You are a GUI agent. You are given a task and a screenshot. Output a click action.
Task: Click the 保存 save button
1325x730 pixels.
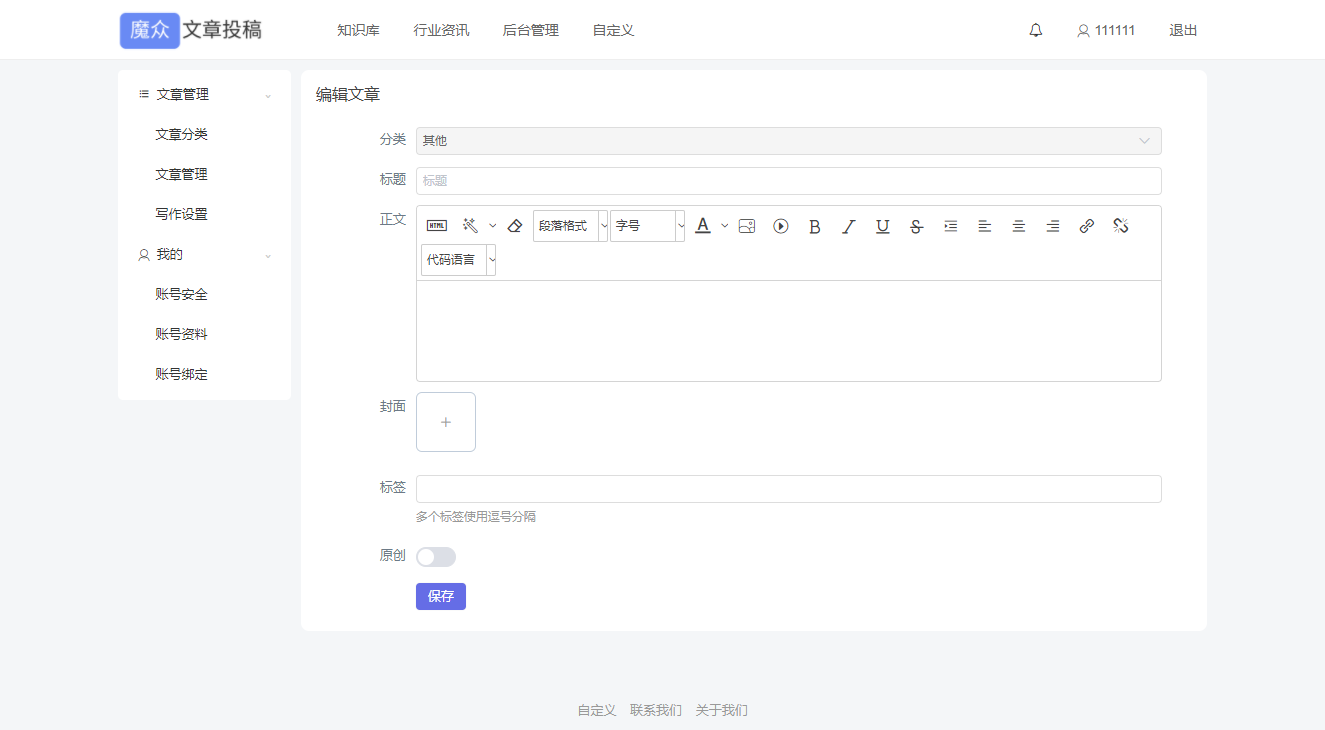tap(441, 597)
